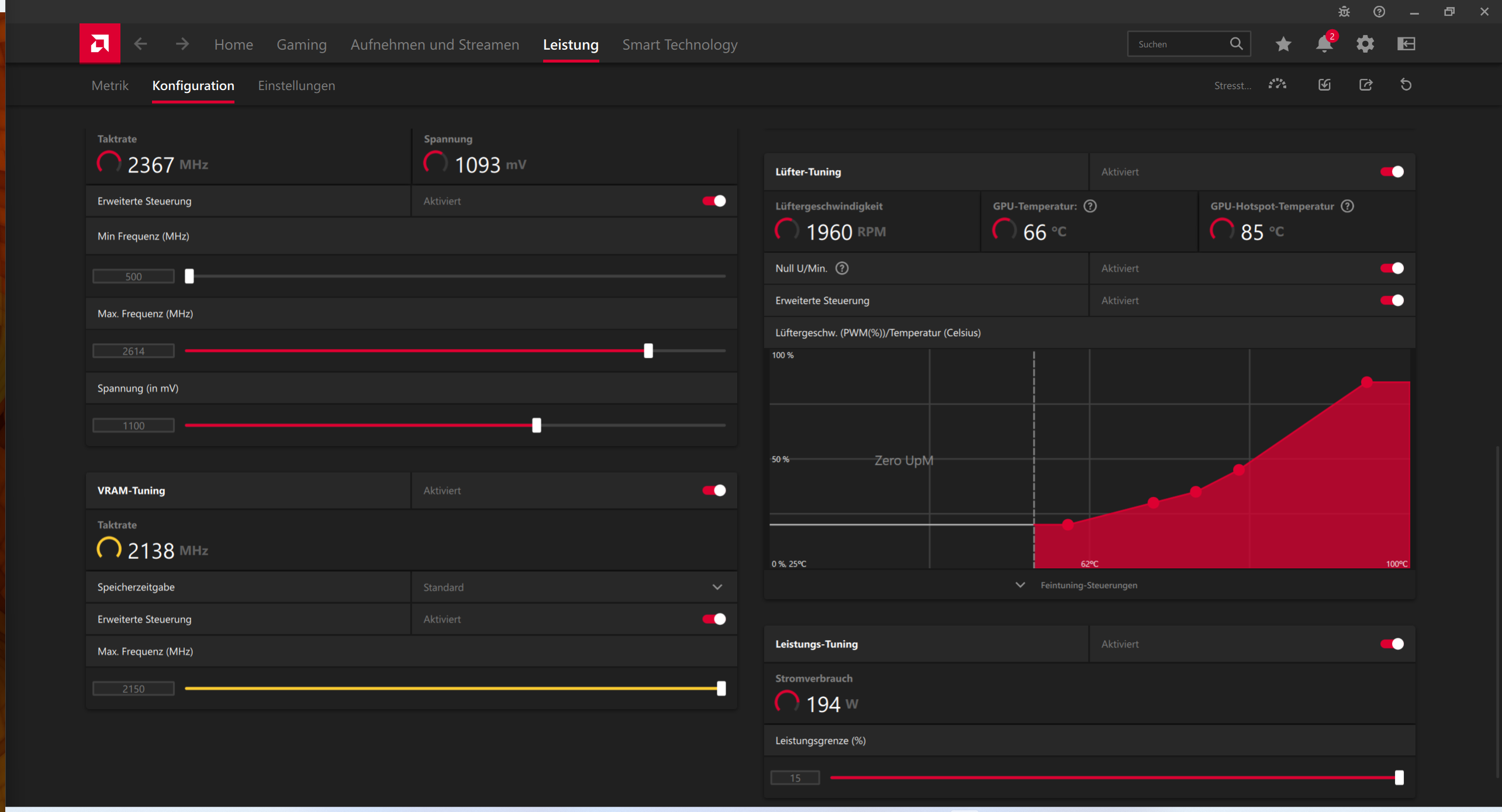The height and width of the screenshot is (812, 1502).
Task: Select the Leistung tab
Action: coord(571,44)
